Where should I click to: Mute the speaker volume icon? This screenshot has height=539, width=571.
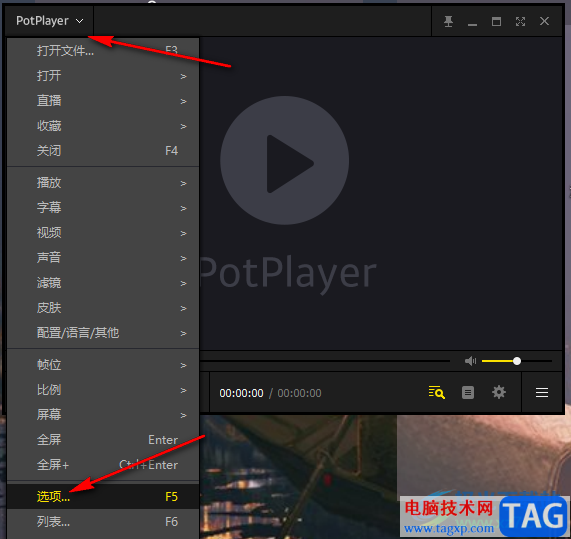pyautogui.click(x=470, y=361)
